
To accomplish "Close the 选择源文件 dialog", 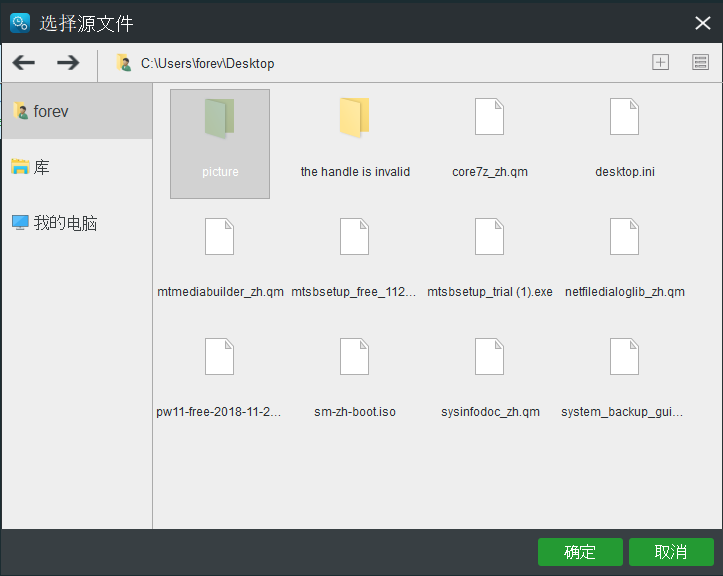I will coord(703,23).
